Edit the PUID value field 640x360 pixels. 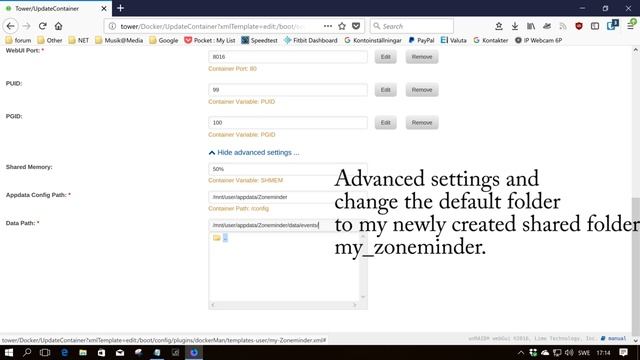[x=288, y=90]
